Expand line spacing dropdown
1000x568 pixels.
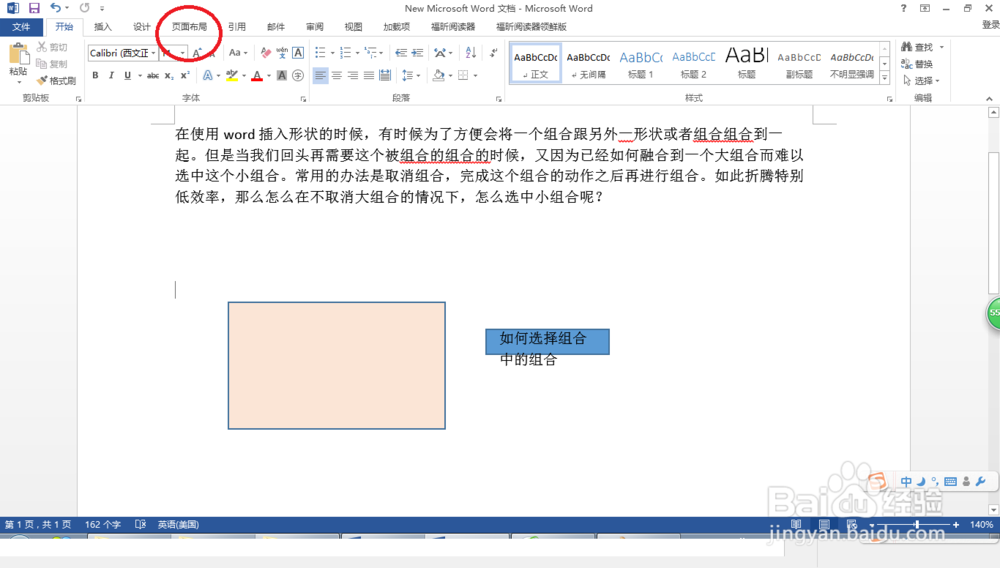pyautogui.click(x=418, y=75)
